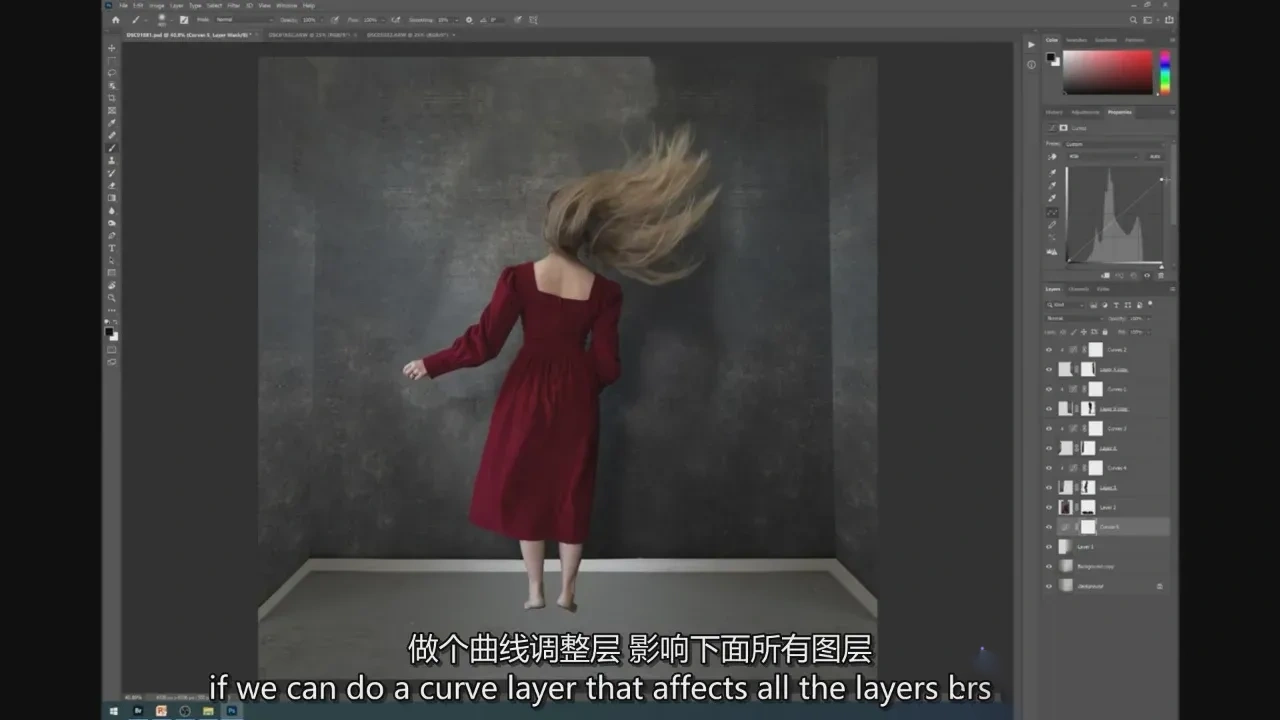The height and width of the screenshot is (720, 1280).
Task: Hide the Background copy layer
Action: (1049, 566)
